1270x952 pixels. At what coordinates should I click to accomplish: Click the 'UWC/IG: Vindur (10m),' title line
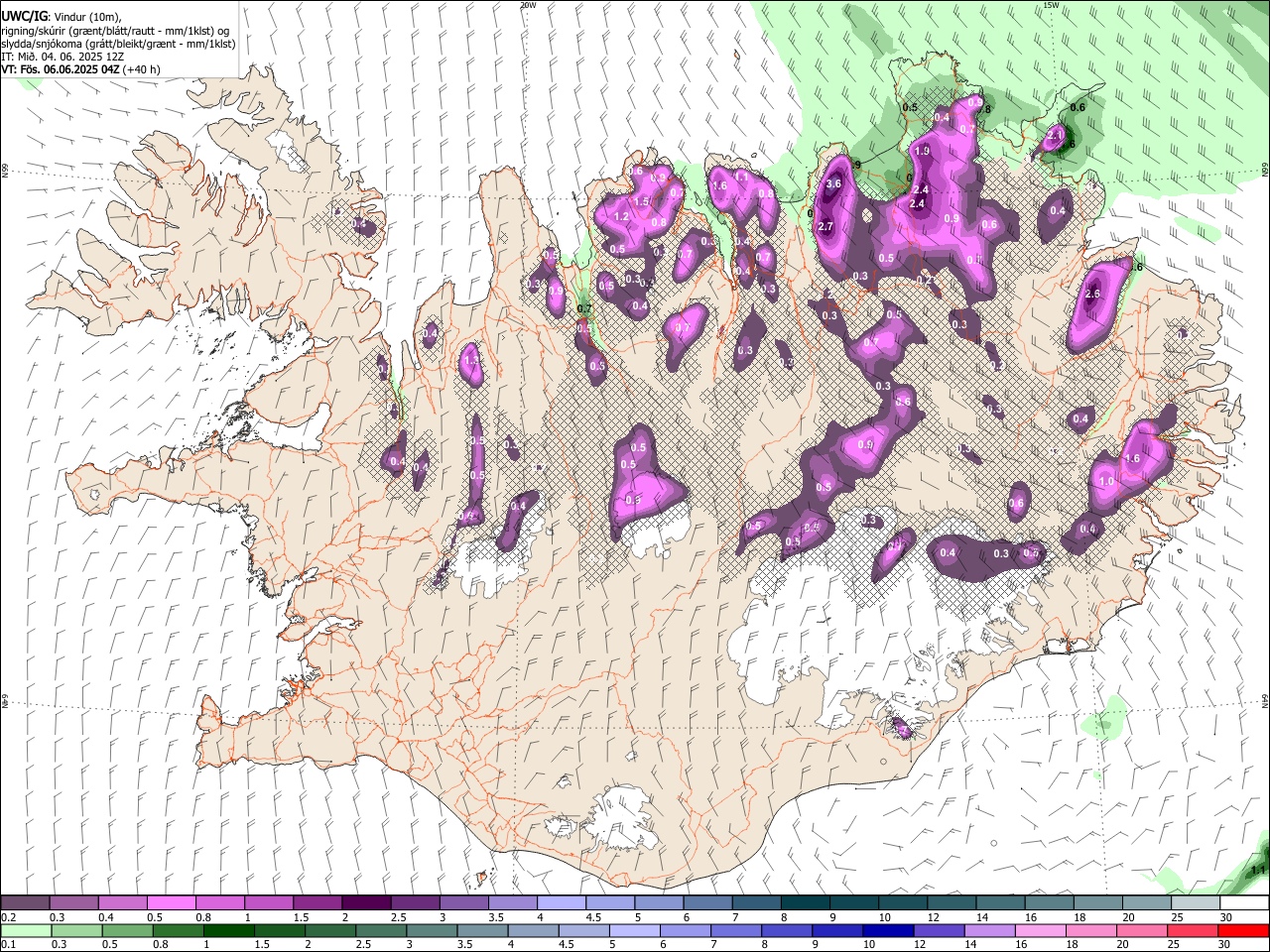pyautogui.click(x=62, y=16)
